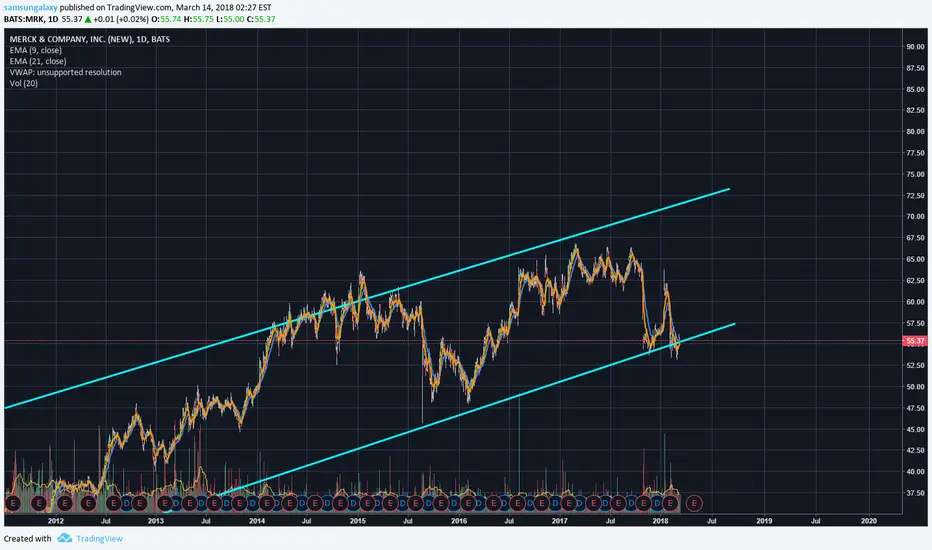Click the 2018 time axis label

click(x=660, y=521)
